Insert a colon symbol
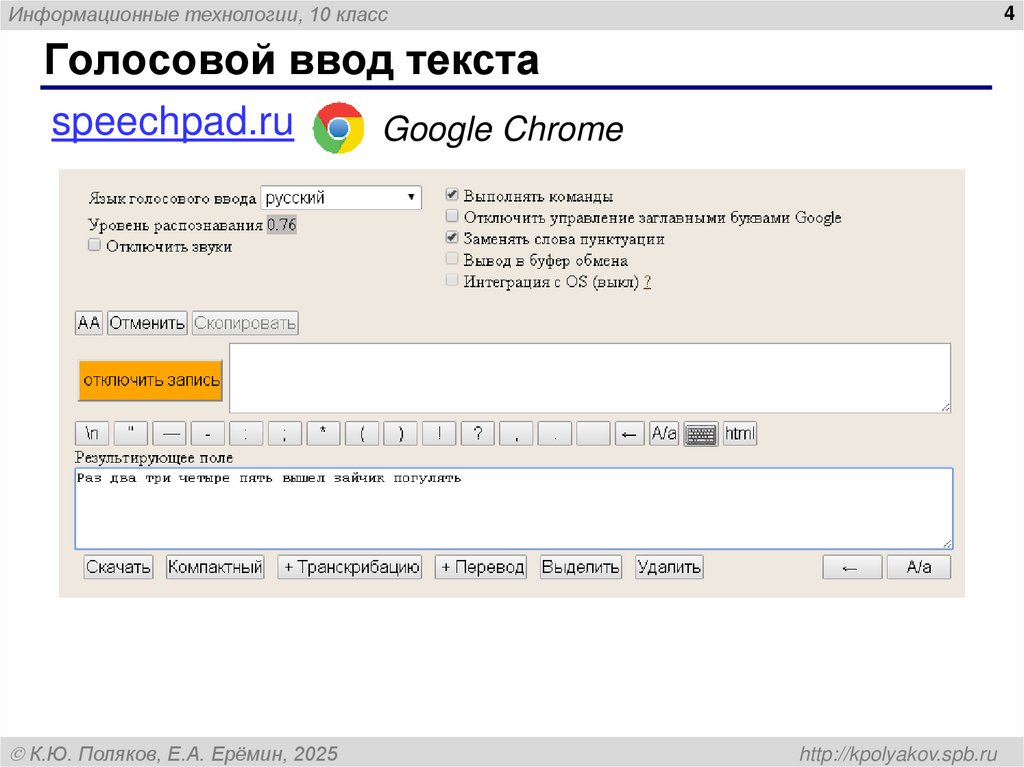This screenshot has width=1024, height=767. click(247, 434)
